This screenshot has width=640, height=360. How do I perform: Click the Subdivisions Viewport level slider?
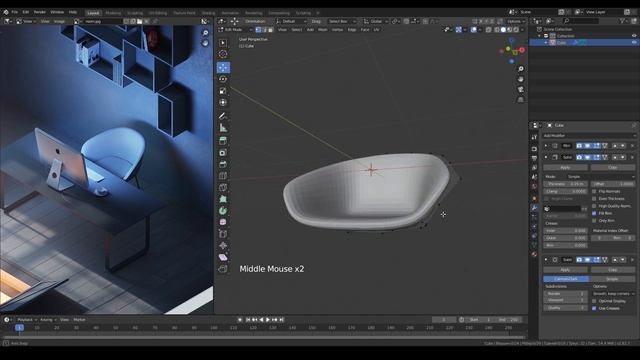(x=565, y=300)
